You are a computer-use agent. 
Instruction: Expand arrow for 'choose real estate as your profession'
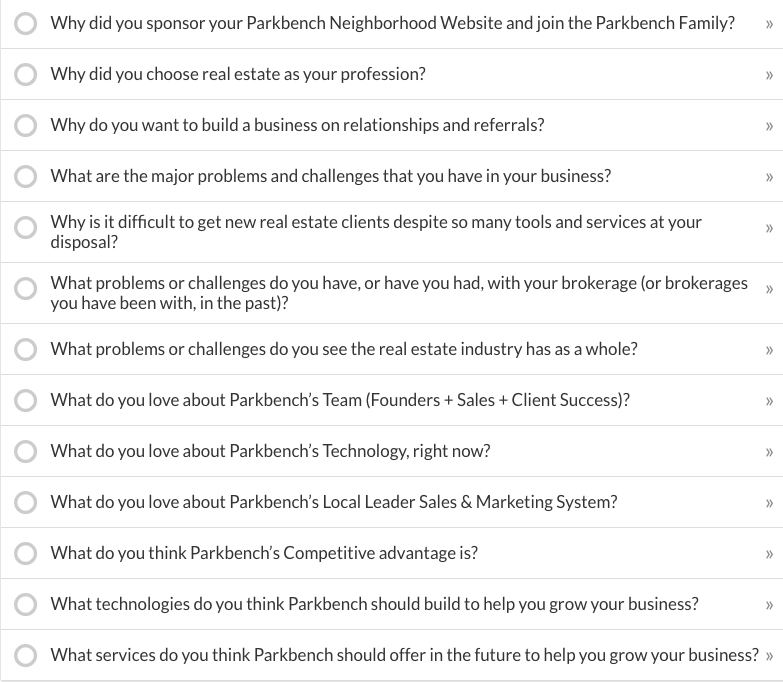[769, 75]
